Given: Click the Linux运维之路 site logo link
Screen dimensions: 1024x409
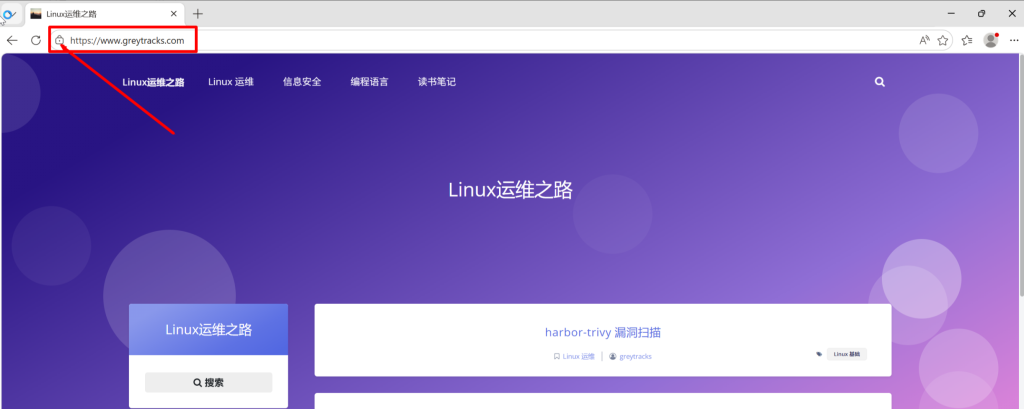Looking at the screenshot, I should click(x=153, y=82).
